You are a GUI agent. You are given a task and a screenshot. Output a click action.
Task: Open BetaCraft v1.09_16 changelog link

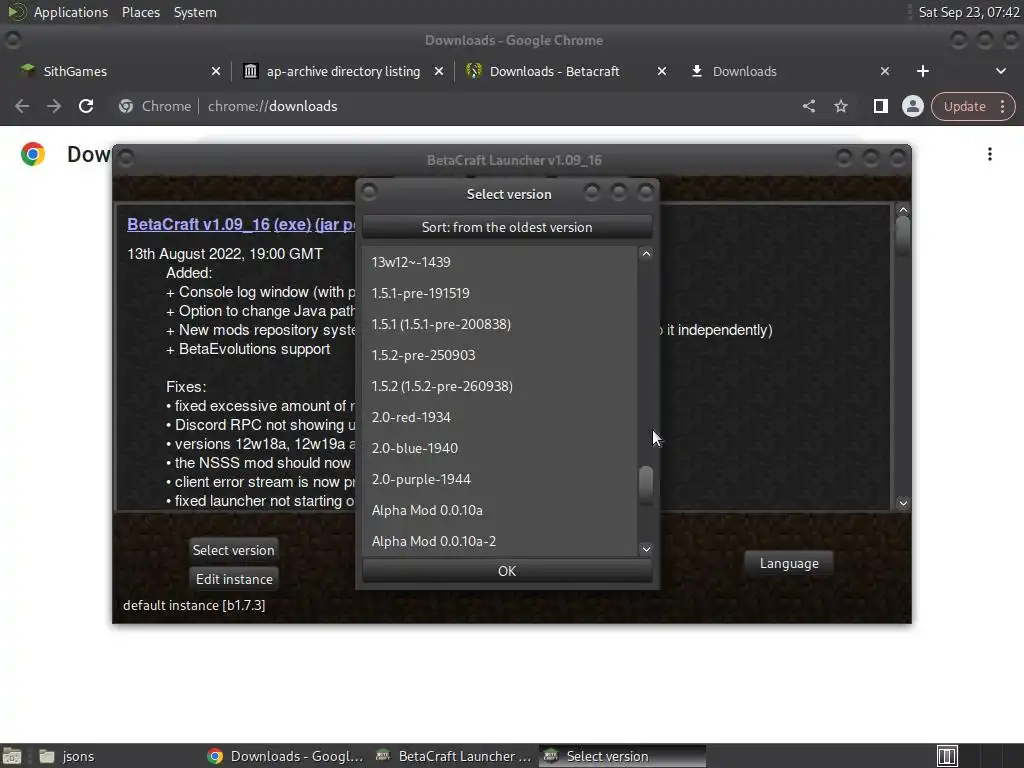point(199,224)
